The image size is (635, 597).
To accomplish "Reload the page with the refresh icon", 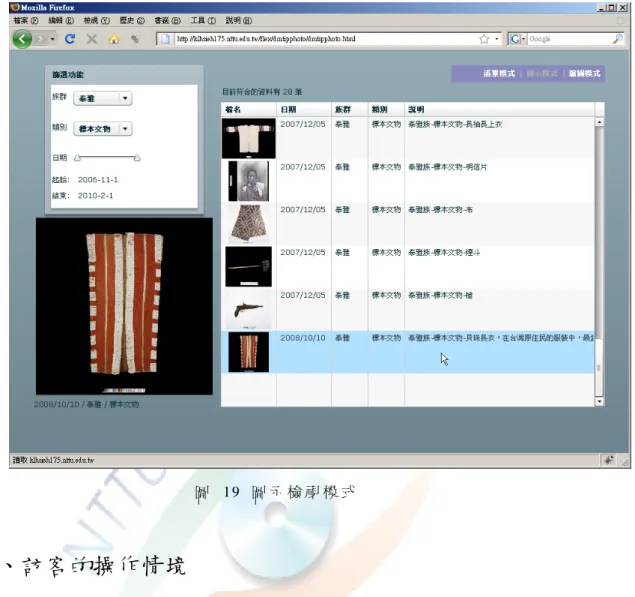I will 70,39.
